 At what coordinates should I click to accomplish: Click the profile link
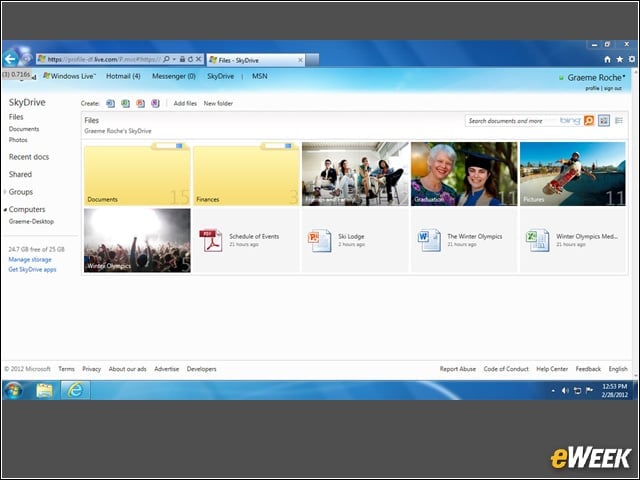click(x=592, y=88)
